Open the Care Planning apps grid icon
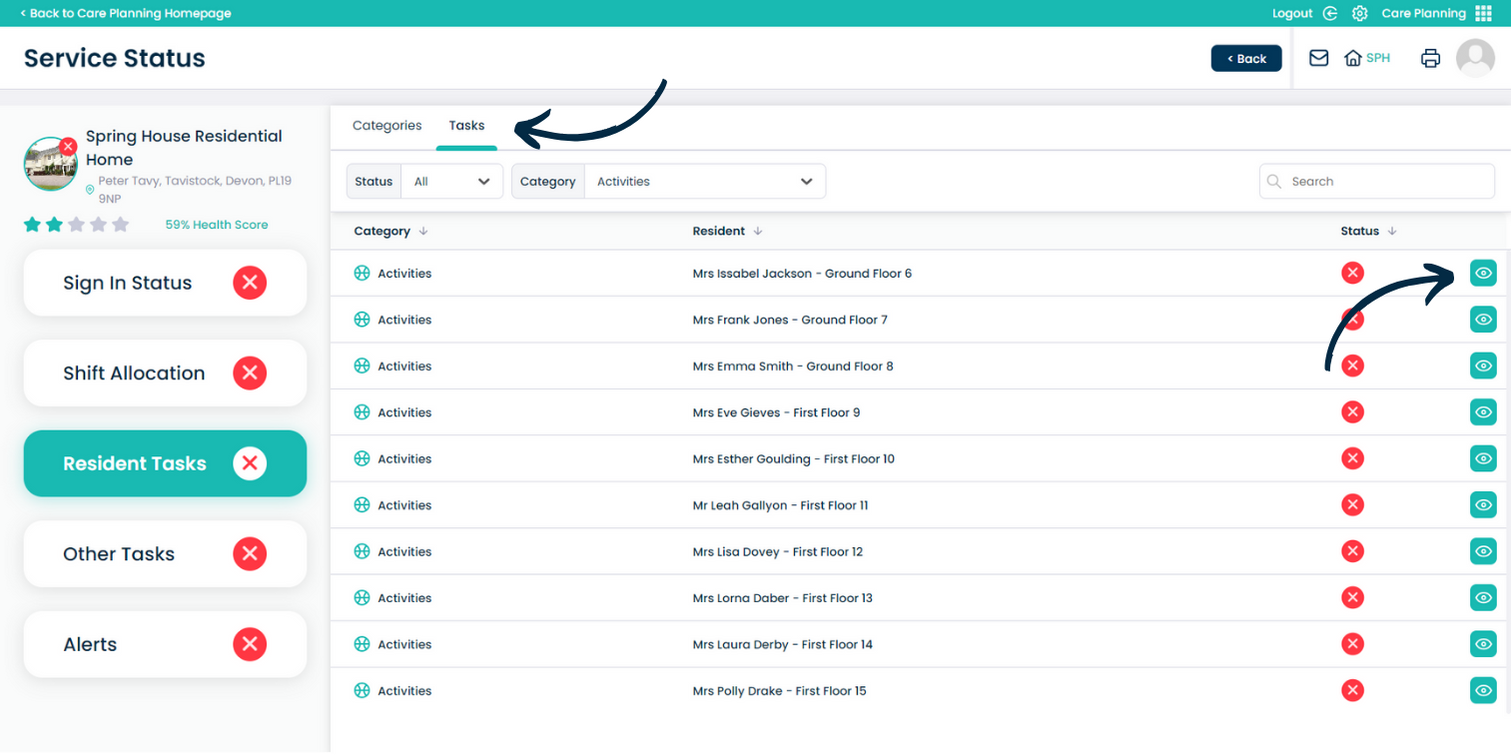This screenshot has height=756, width=1511. [1483, 13]
